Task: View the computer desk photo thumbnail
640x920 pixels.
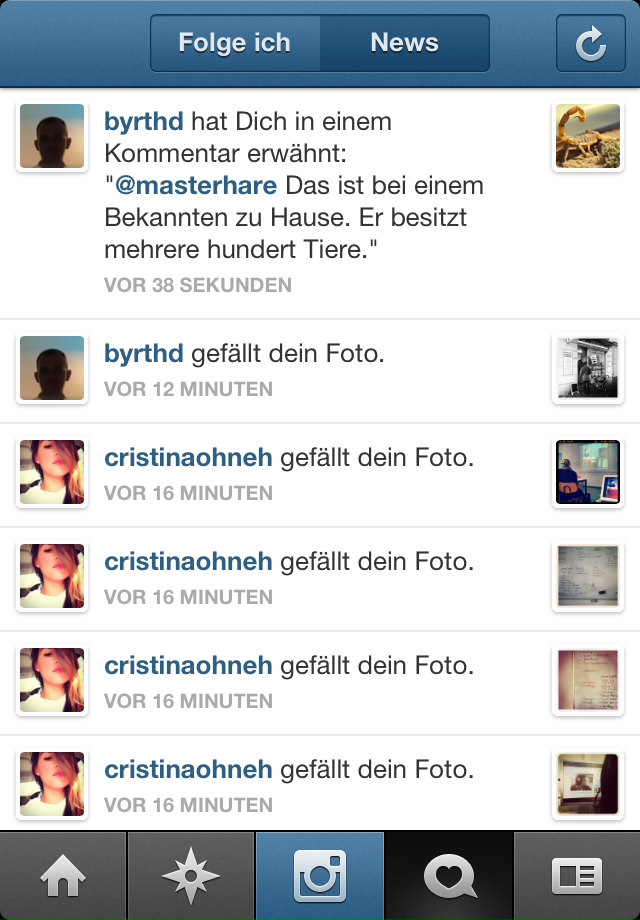Action: (588, 472)
